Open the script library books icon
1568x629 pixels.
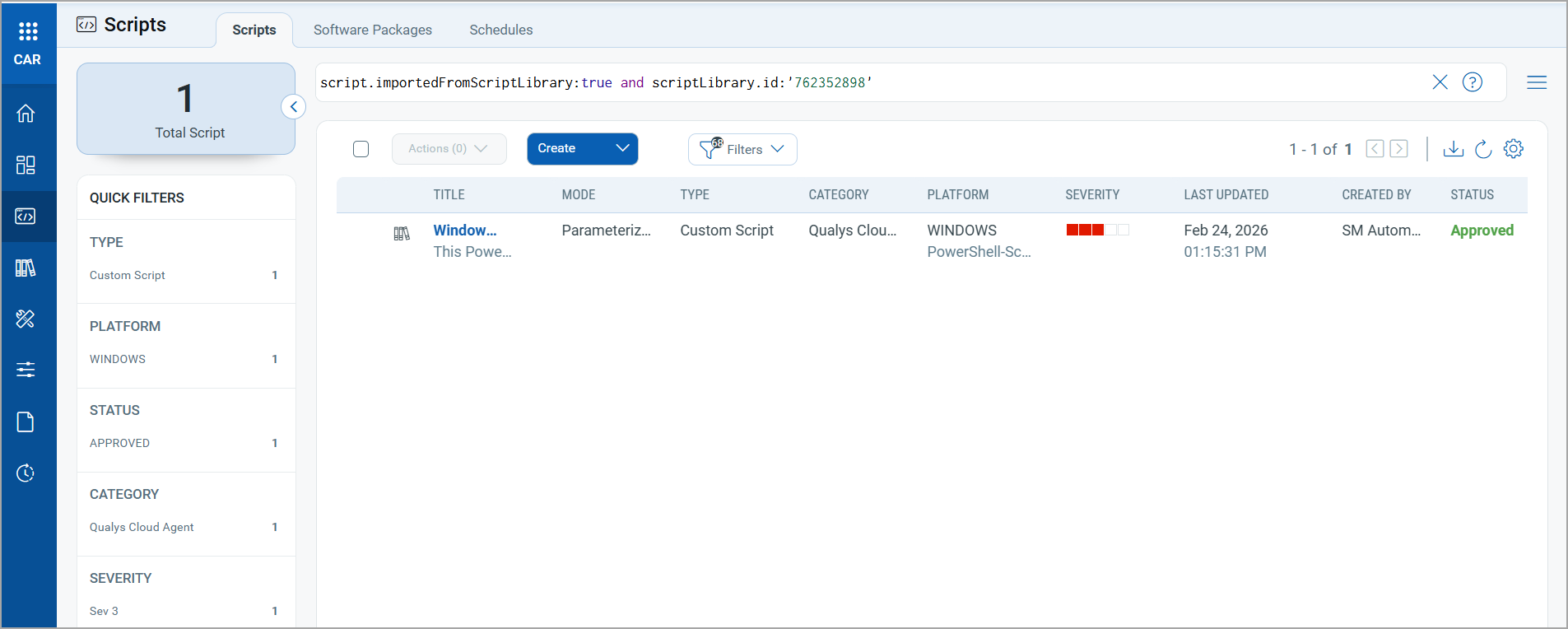click(x=26, y=268)
